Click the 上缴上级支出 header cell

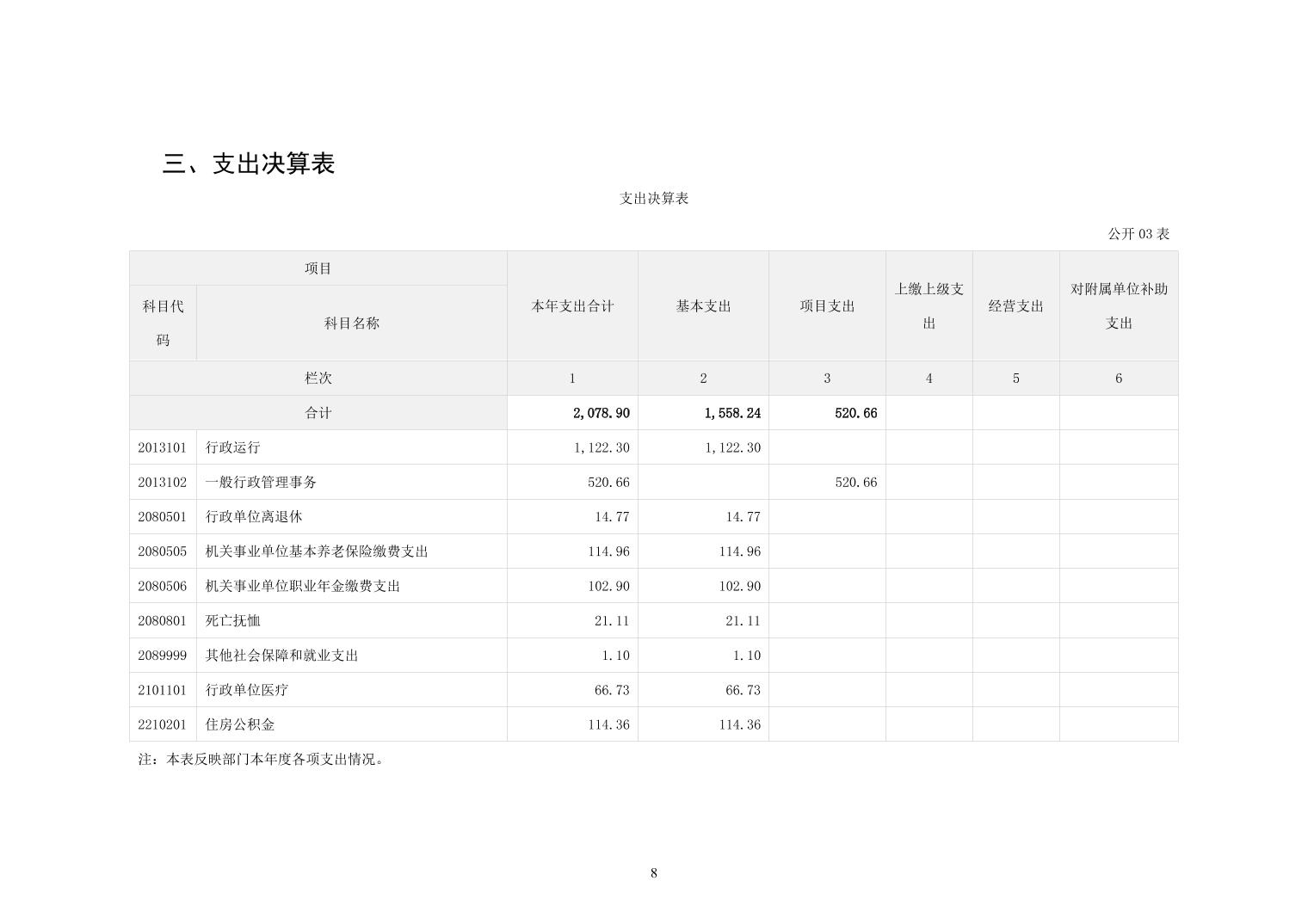click(x=929, y=306)
